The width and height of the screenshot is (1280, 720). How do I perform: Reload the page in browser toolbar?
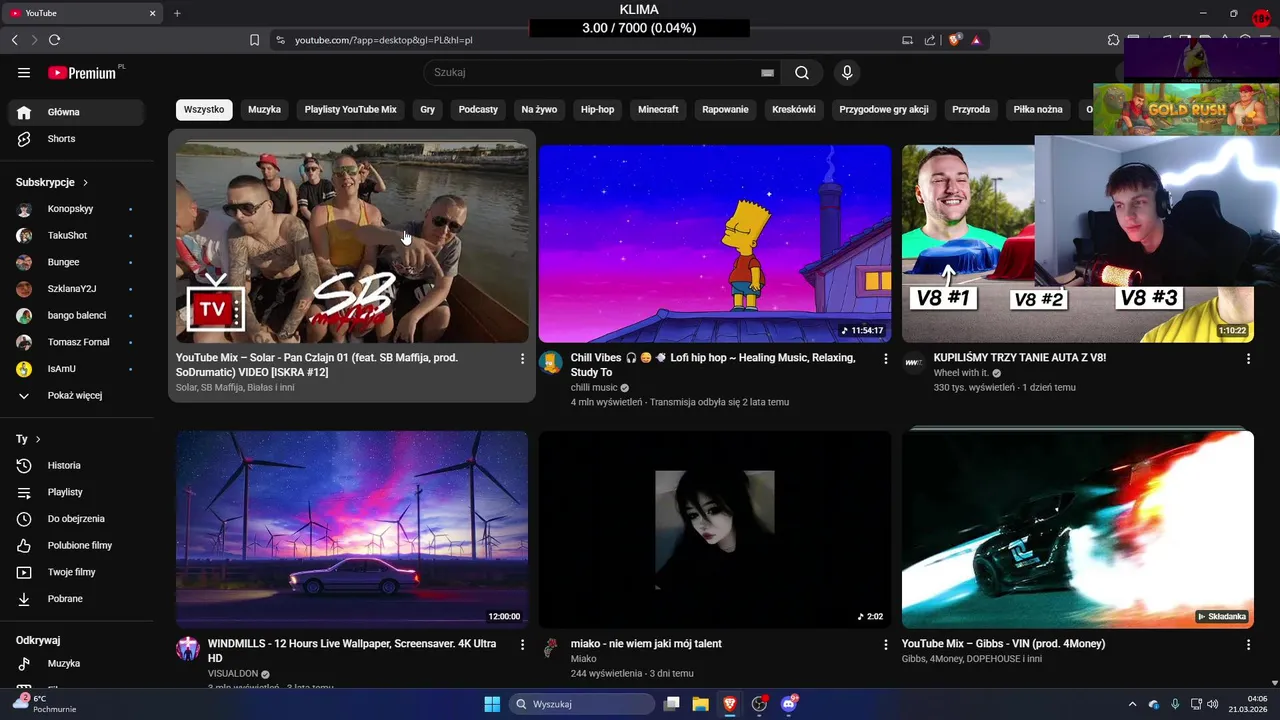click(x=54, y=40)
